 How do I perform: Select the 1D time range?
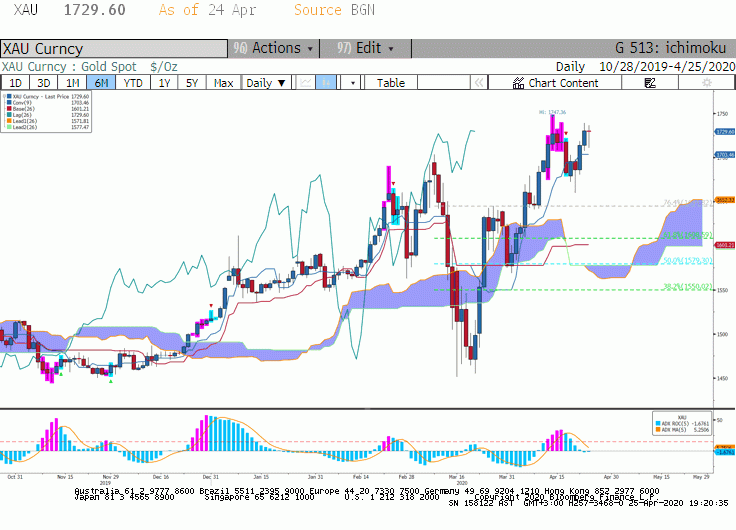[15, 83]
